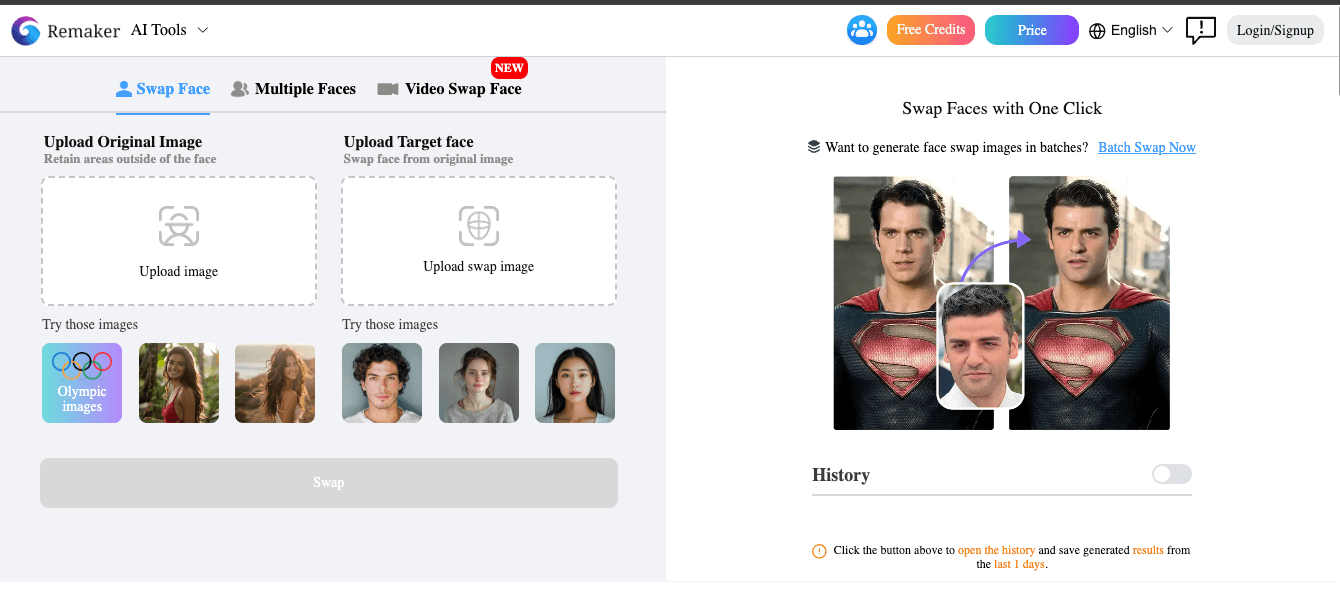This screenshot has height=596, width=1340.
Task: Choose the sunset woman sample image
Action: (x=275, y=383)
